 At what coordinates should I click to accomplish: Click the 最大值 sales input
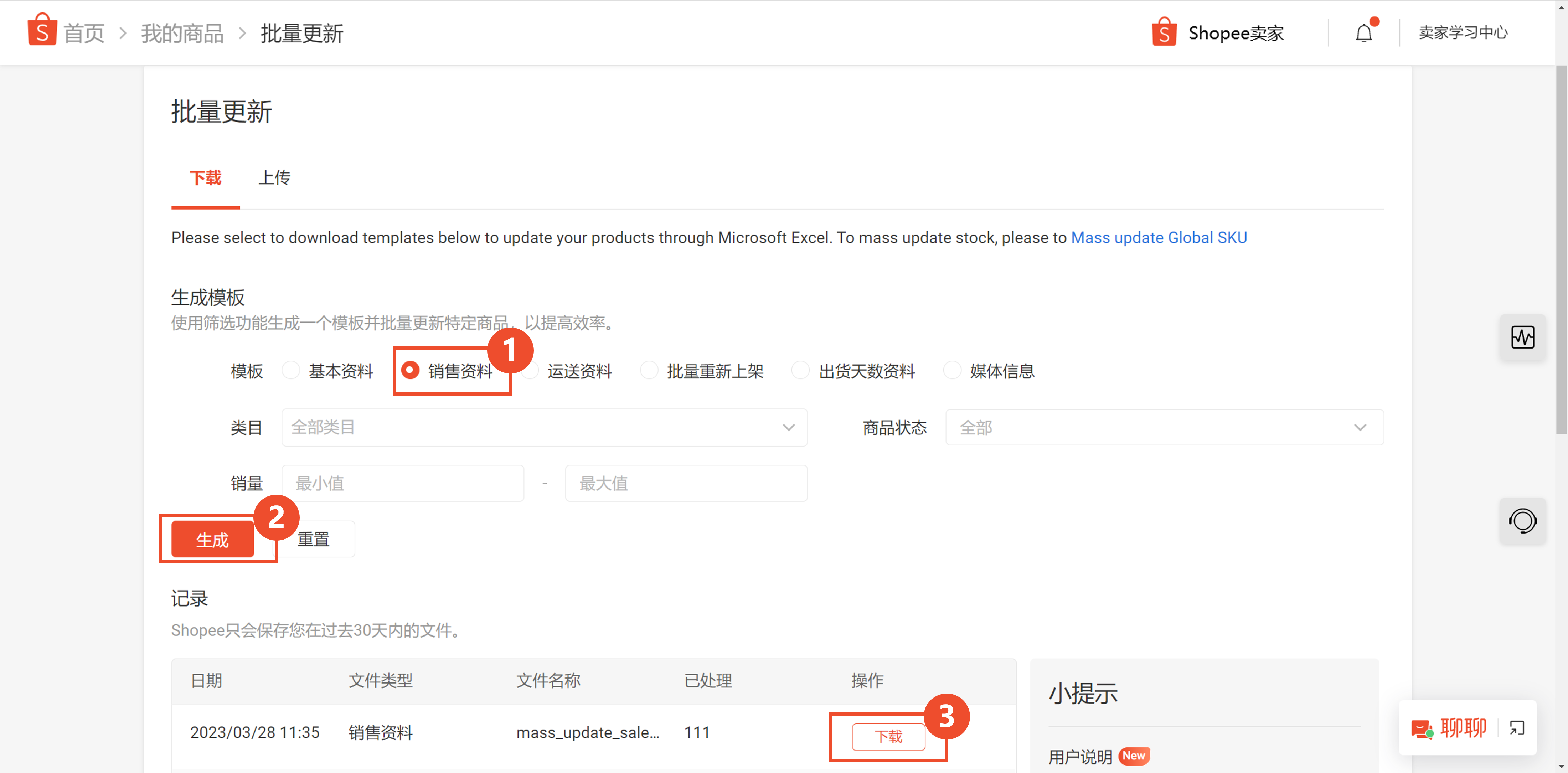coord(686,483)
